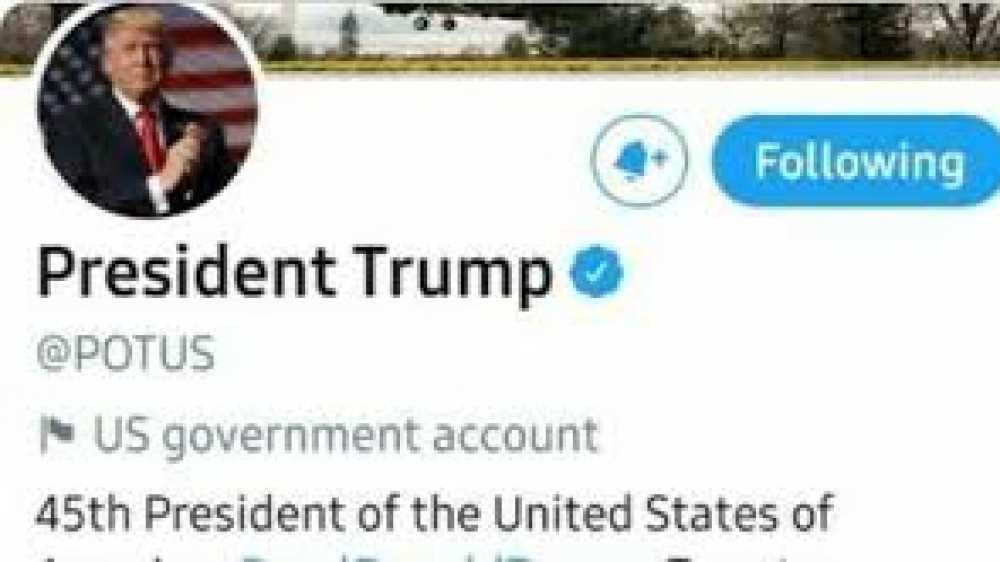1000x562 pixels.
Task: Click the flag icon beside government label
Action: (x=57, y=434)
